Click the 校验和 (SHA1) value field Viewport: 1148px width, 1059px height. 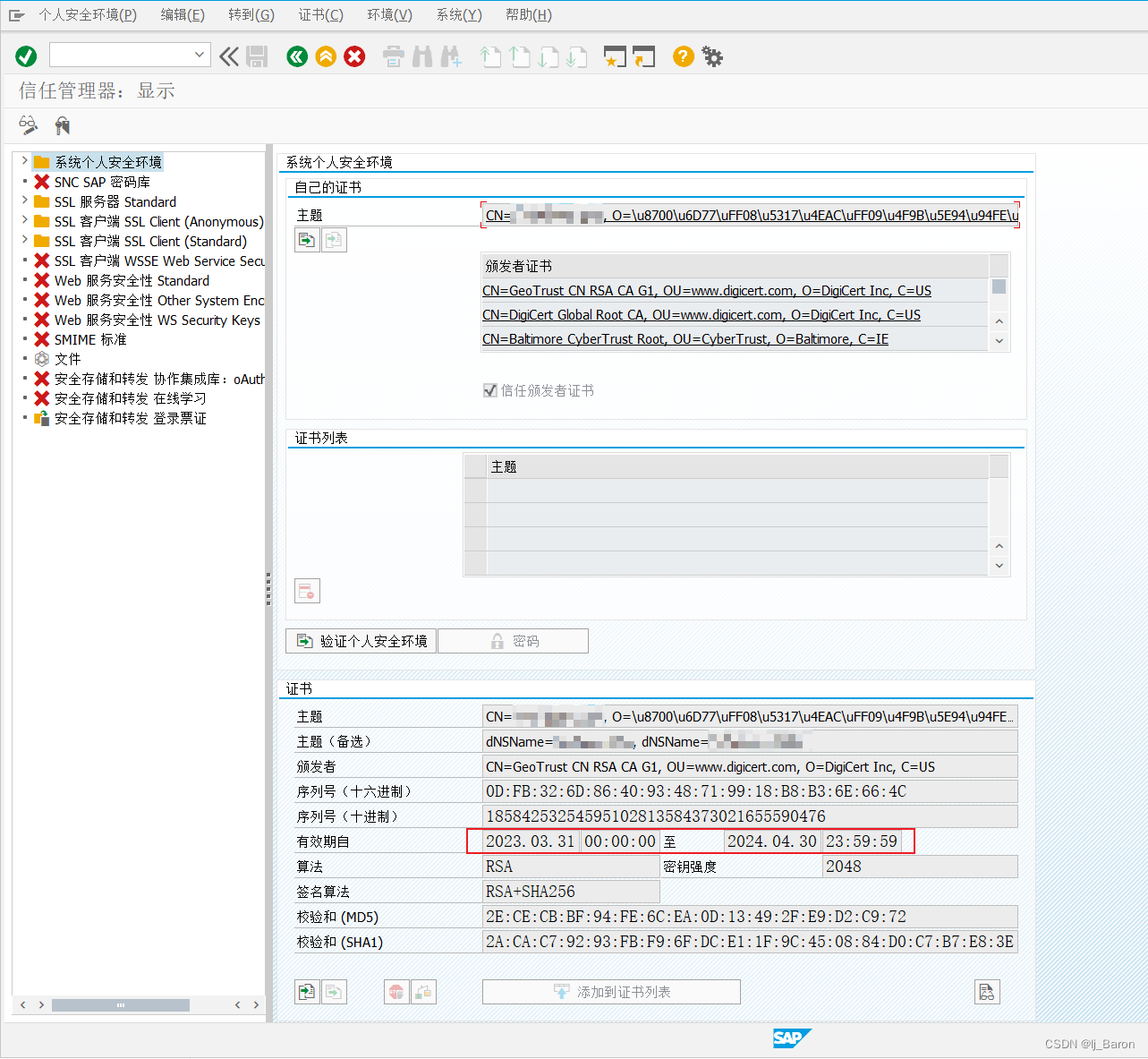750,942
